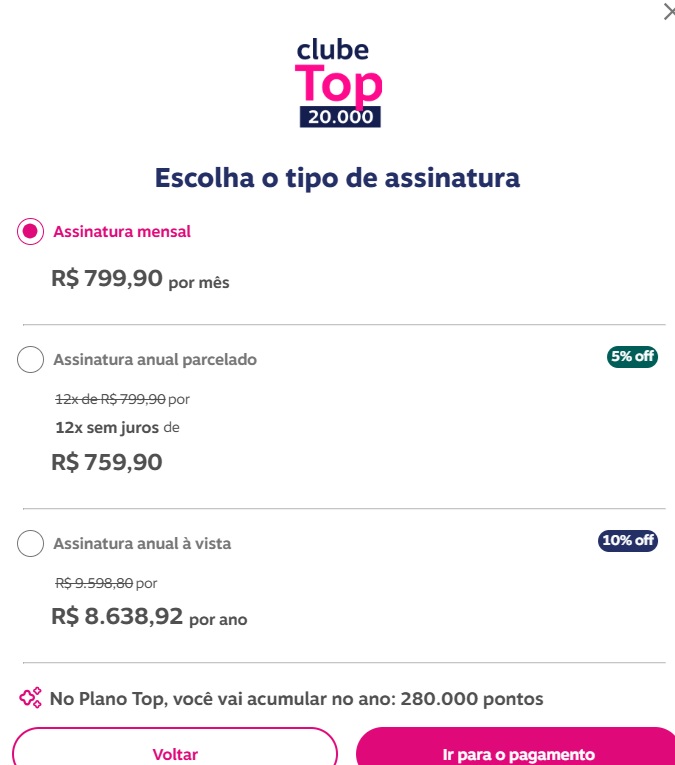Click the sparkle points icon
675x765 pixels.
[x=31, y=698]
